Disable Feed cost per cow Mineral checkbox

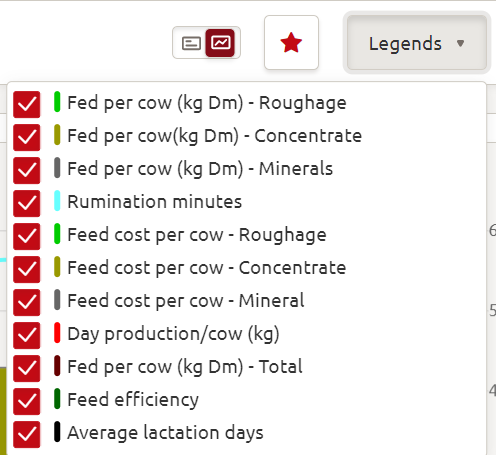click(x=27, y=302)
